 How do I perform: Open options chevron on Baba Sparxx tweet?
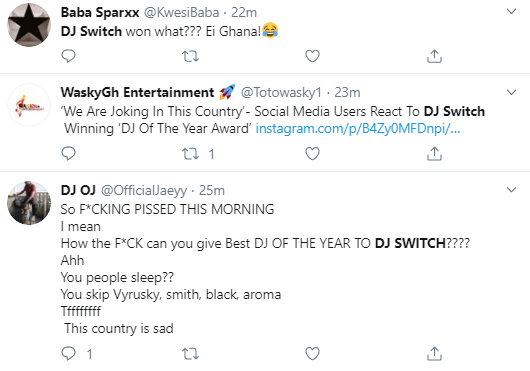pos(512,11)
